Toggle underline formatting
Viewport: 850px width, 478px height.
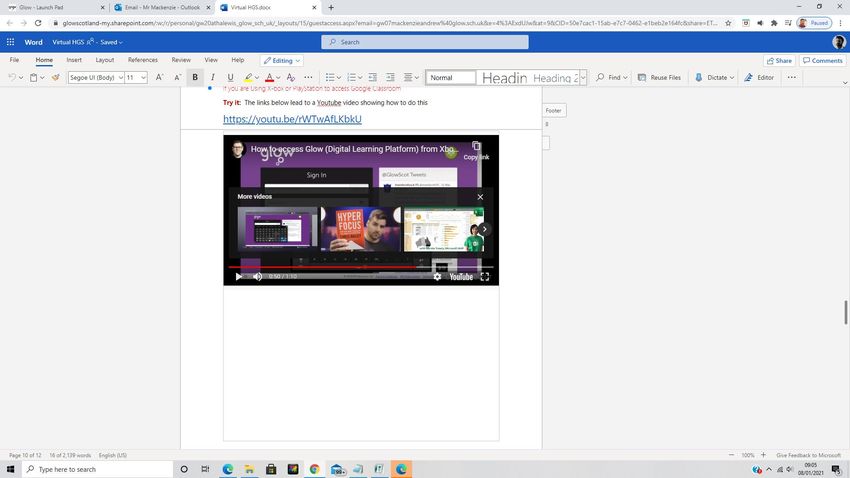pyautogui.click(x=230, y=77)
